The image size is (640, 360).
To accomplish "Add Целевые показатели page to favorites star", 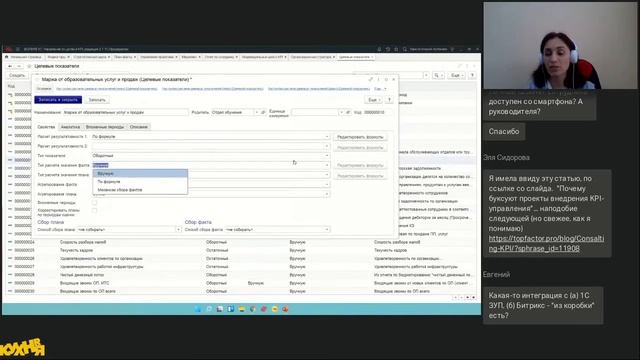I will [29, 66].
